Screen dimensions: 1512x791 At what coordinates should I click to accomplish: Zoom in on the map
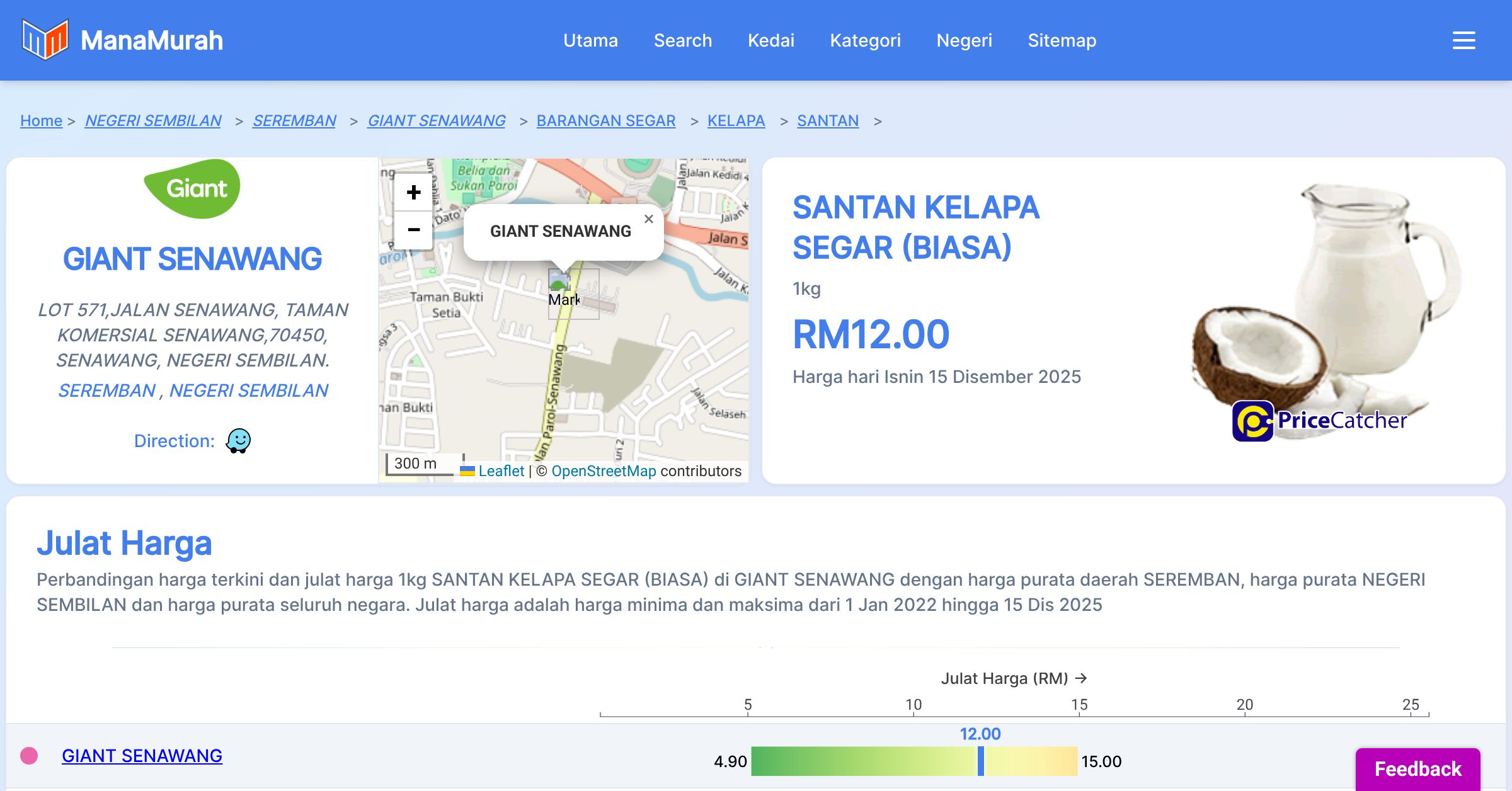(x=413, y=192)
